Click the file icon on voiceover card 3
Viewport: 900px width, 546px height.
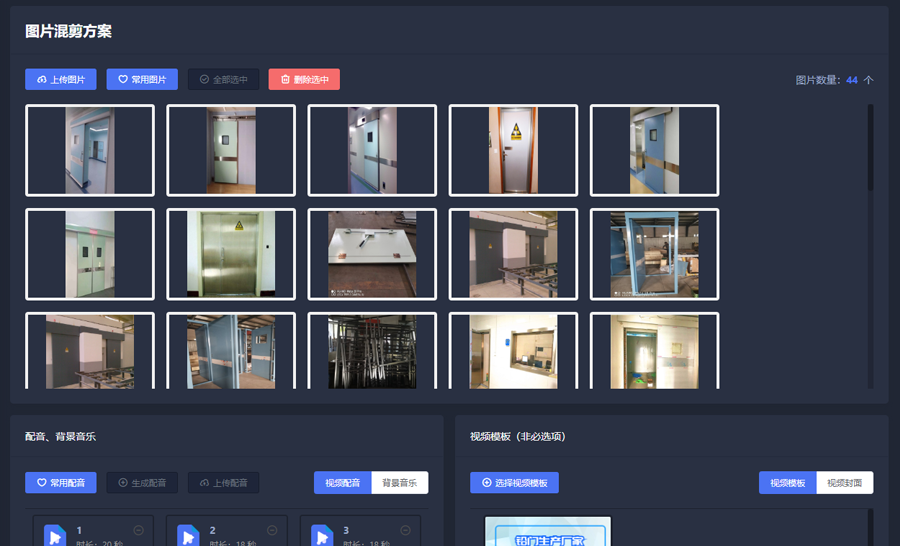[x=322, y=535]
